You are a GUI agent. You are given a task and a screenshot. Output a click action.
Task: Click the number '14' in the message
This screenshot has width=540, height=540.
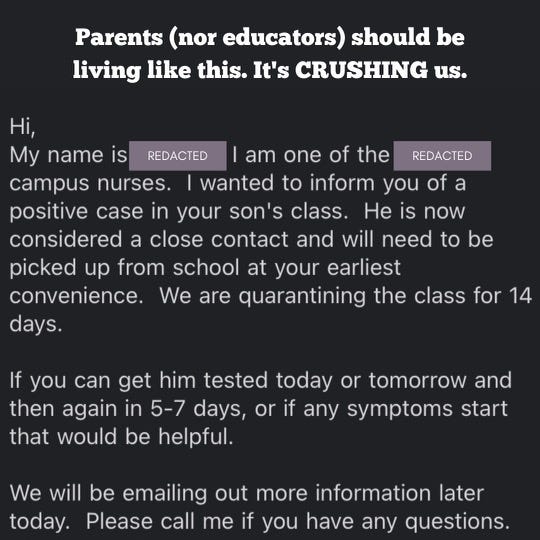520,296
